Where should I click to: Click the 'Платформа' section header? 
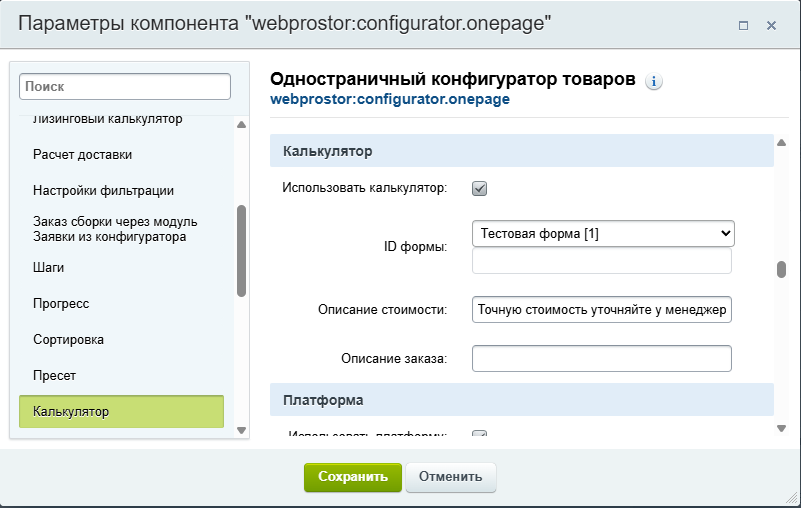coord(522,400)
